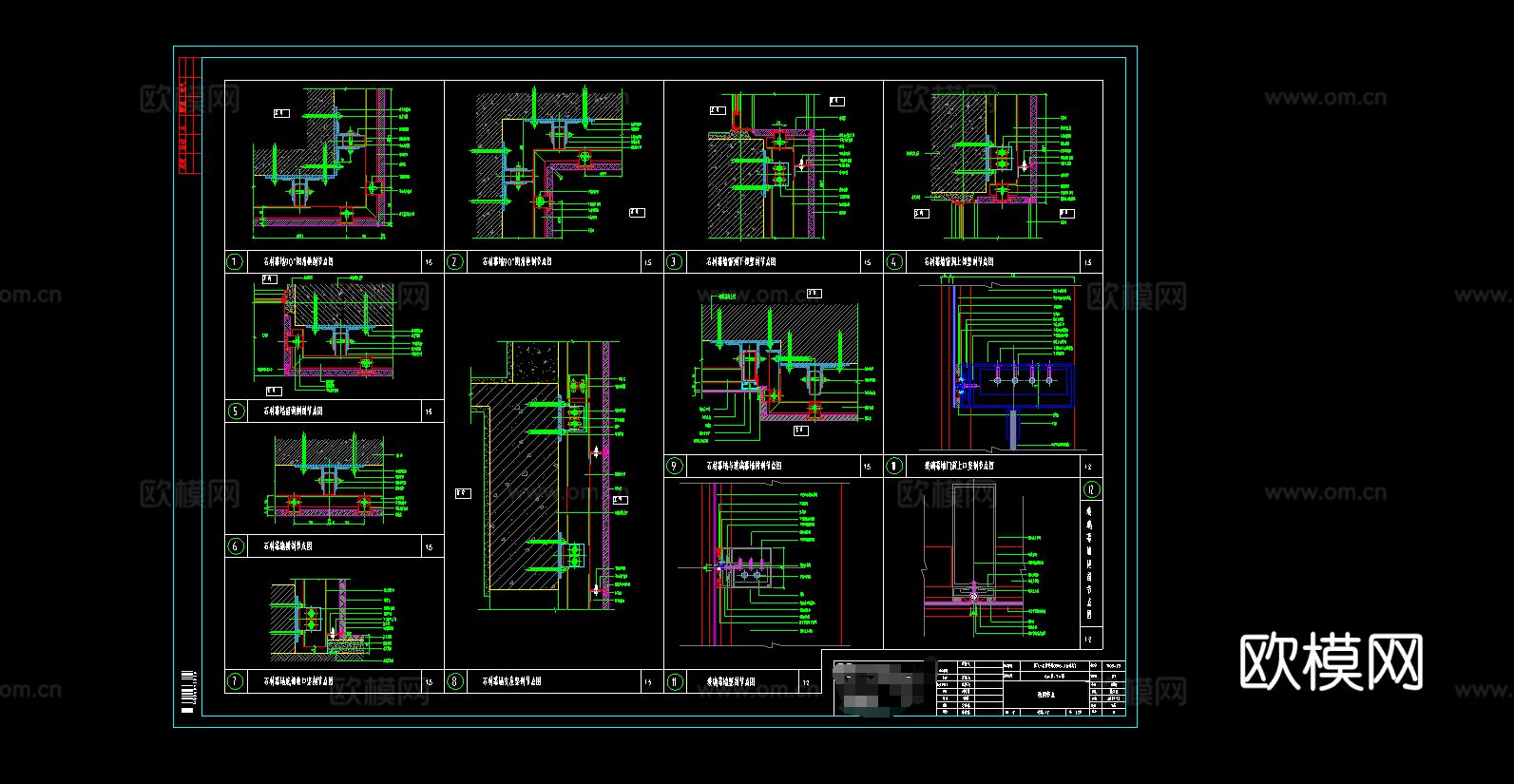The height and width of the screenshot is (784, 1514).
Task: Click the title text of detail 1
Action: point(298,261)
